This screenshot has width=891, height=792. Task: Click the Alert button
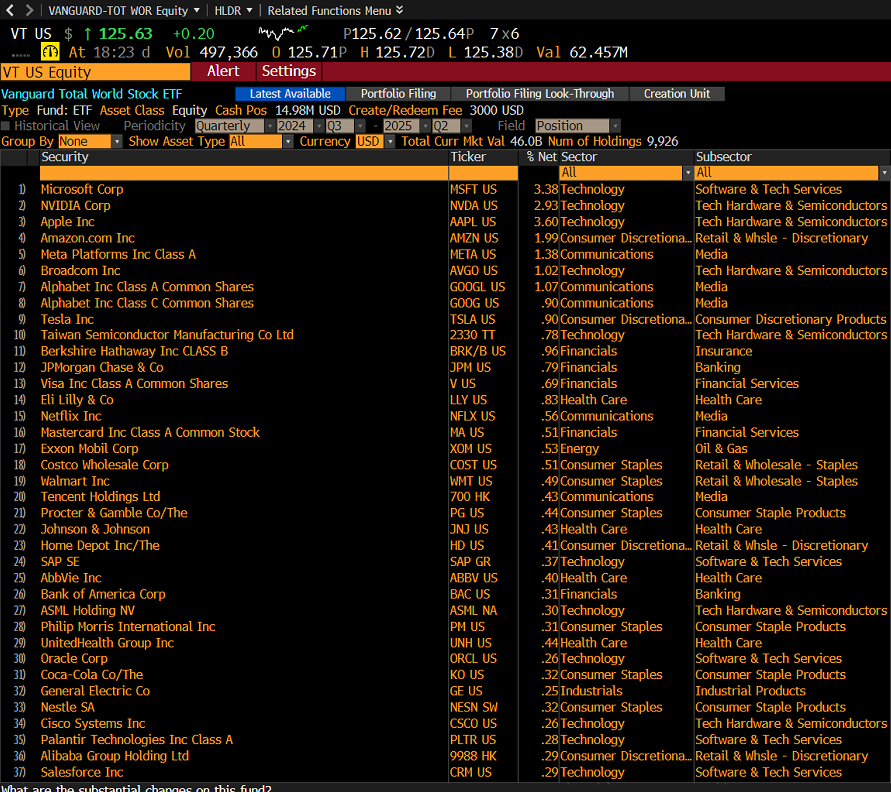(x=223, y=72)
